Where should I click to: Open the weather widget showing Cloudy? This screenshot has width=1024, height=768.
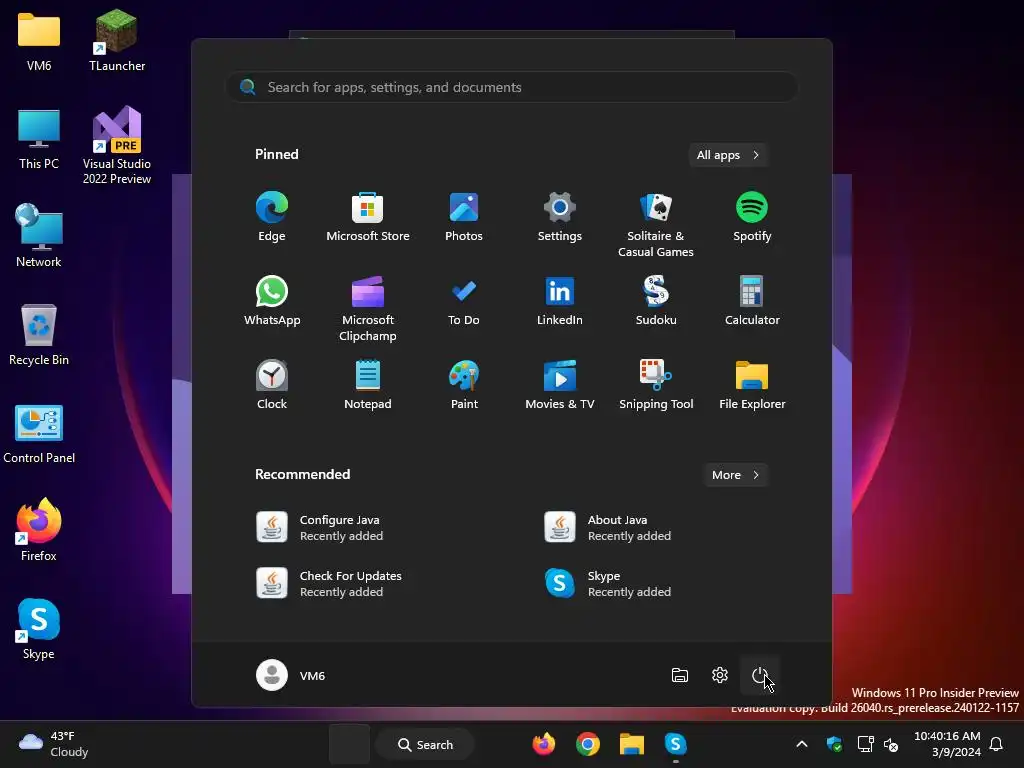coord(54,744)
